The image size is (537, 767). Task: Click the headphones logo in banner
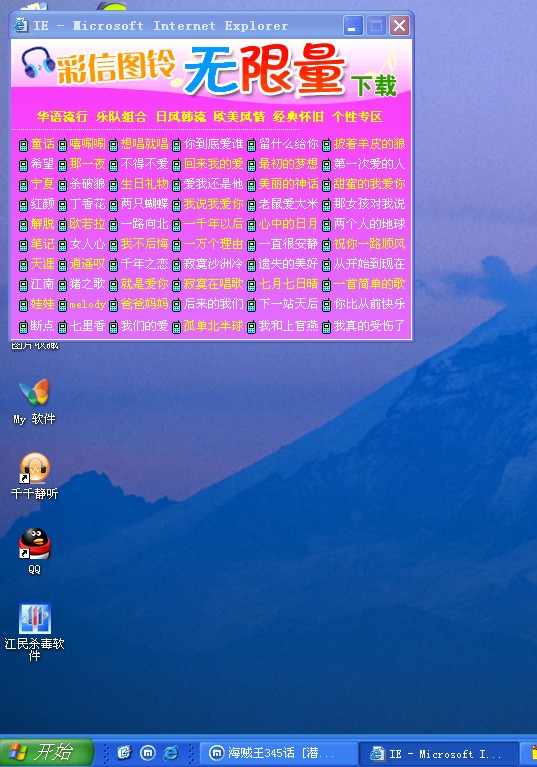[38, 62]
